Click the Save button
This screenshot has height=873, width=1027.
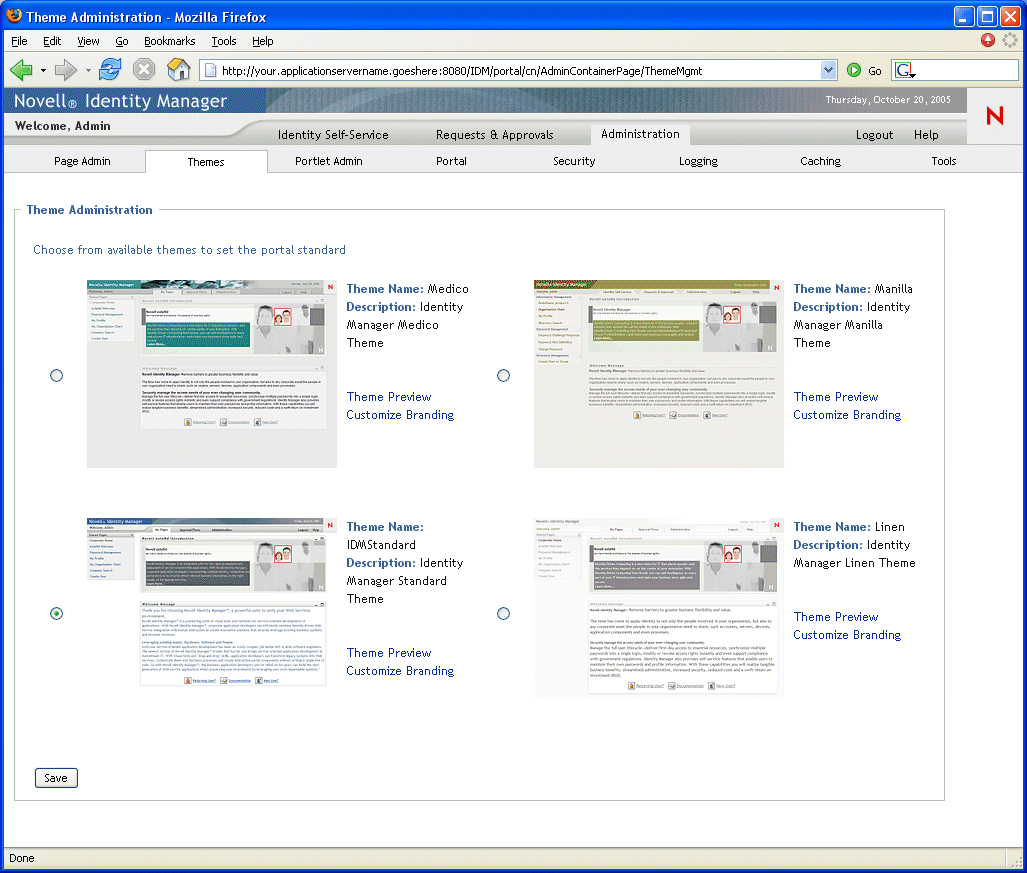coord(56,778)
